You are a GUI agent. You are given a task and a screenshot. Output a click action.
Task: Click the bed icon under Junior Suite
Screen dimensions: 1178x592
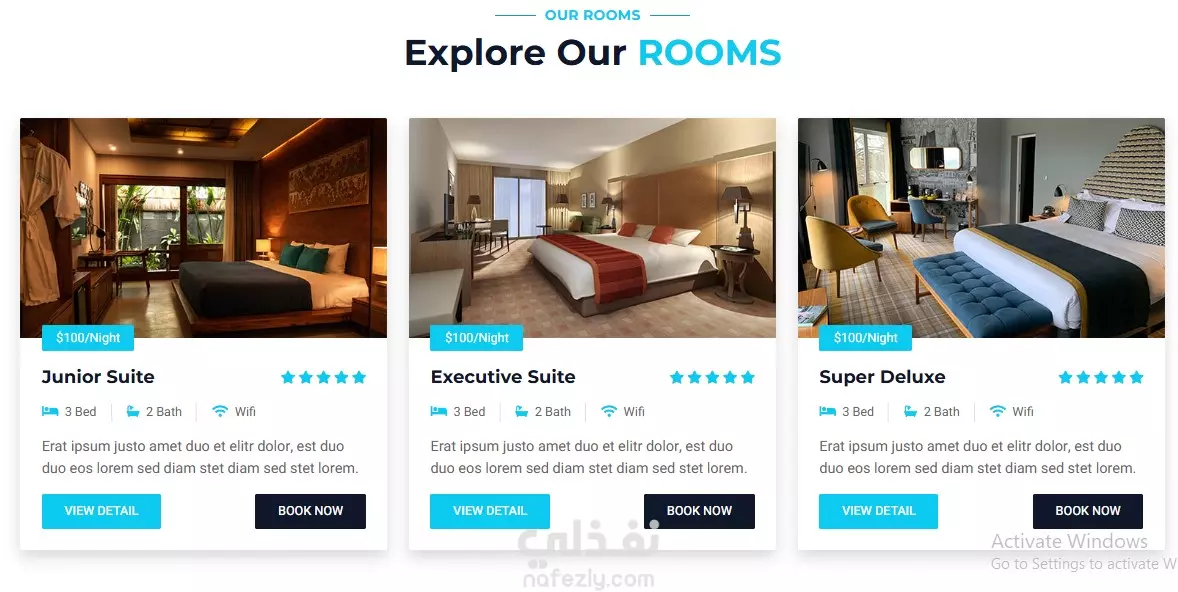pos(50,412)
